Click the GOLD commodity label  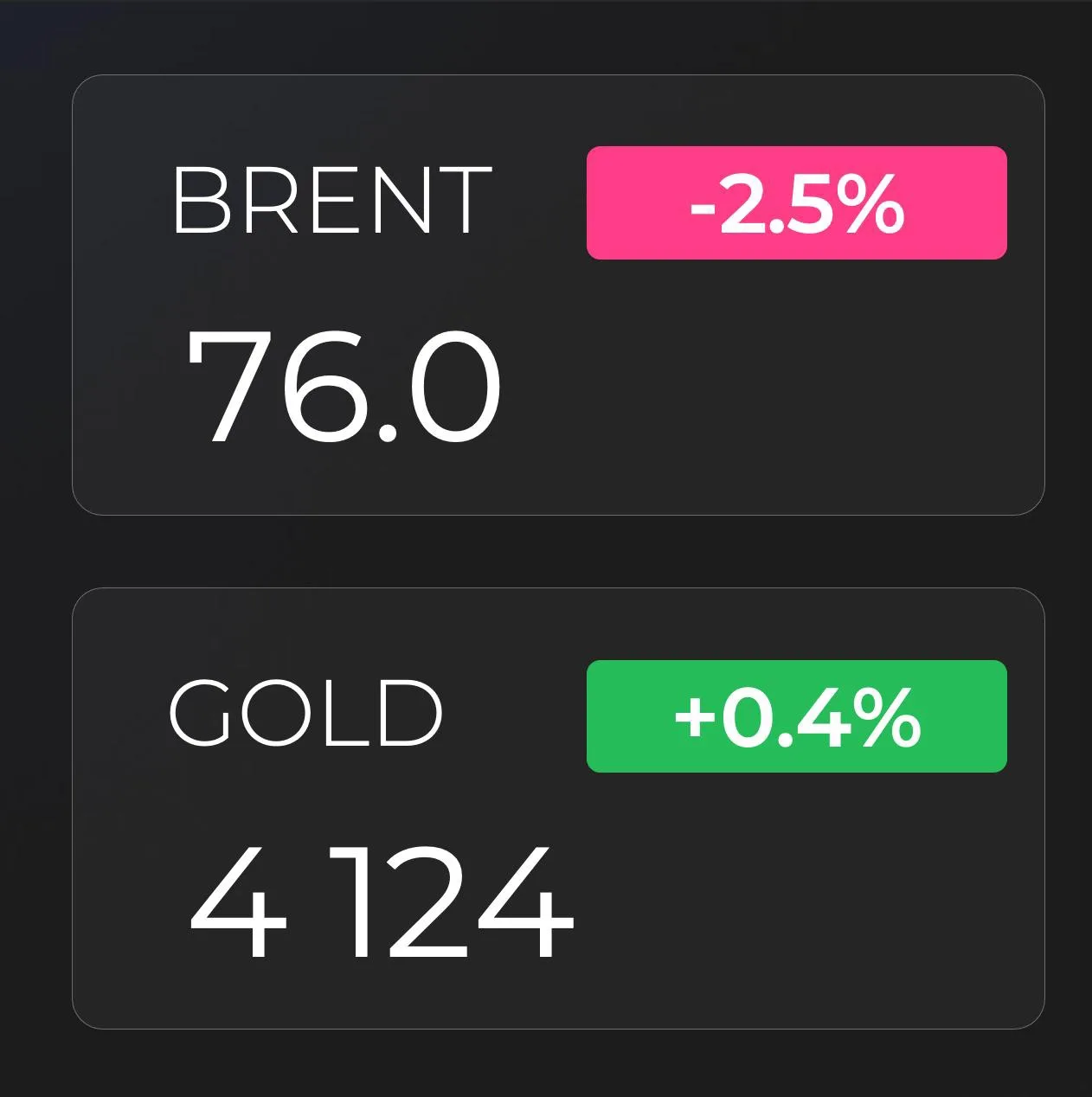[x=305, y=713]
